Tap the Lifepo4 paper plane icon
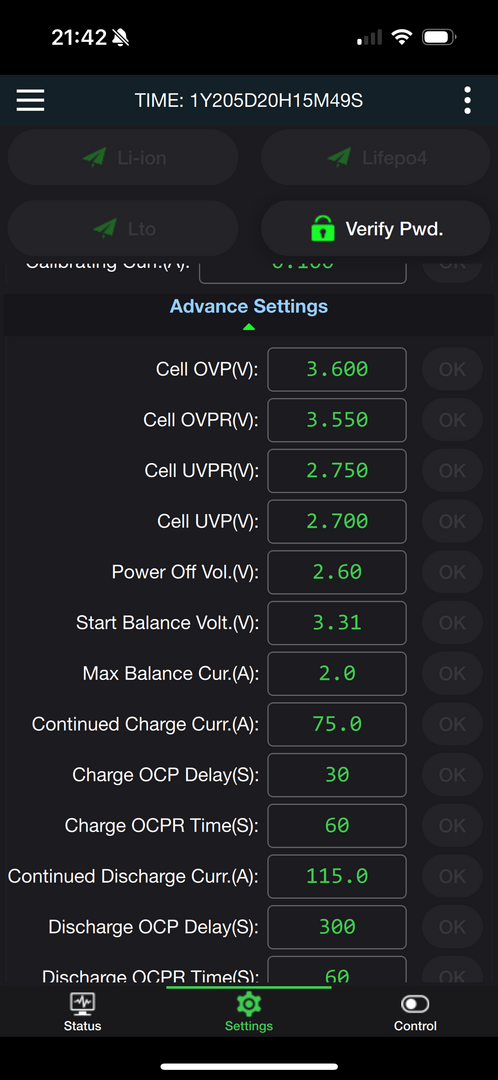This screenshot has width=498, height=1080. click(339, 158)
